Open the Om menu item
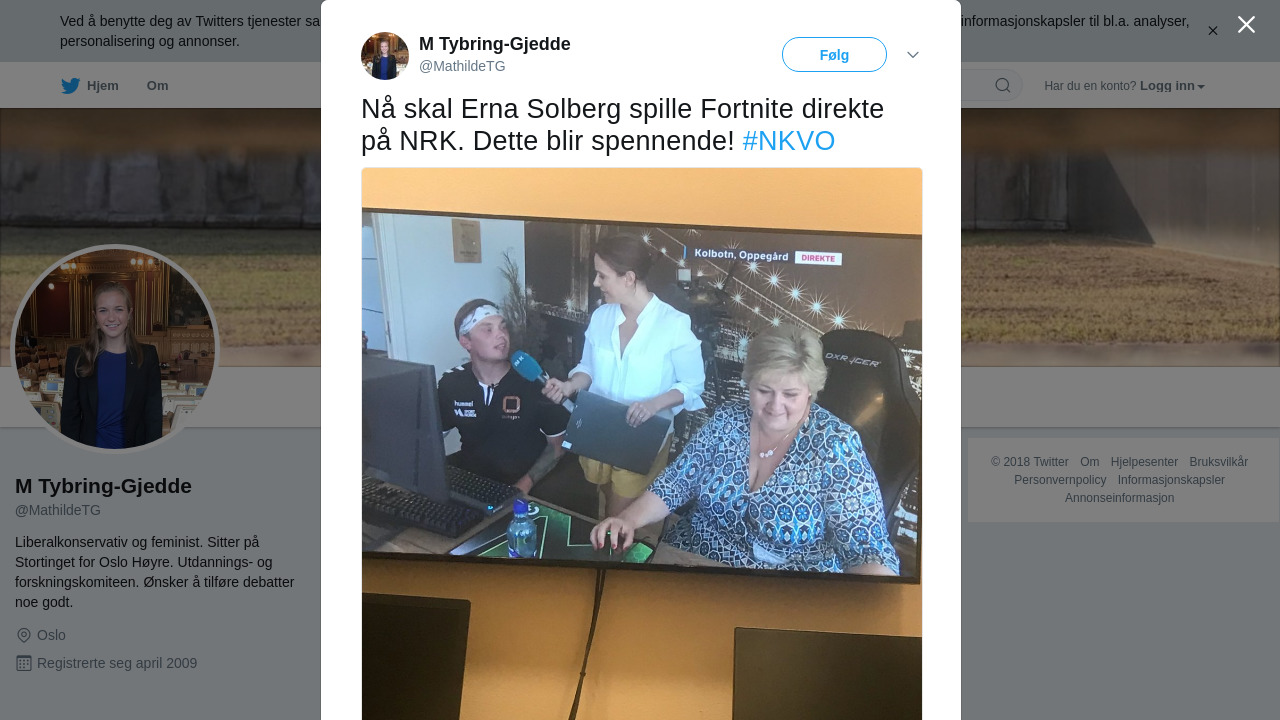 (x=158, y=86)
